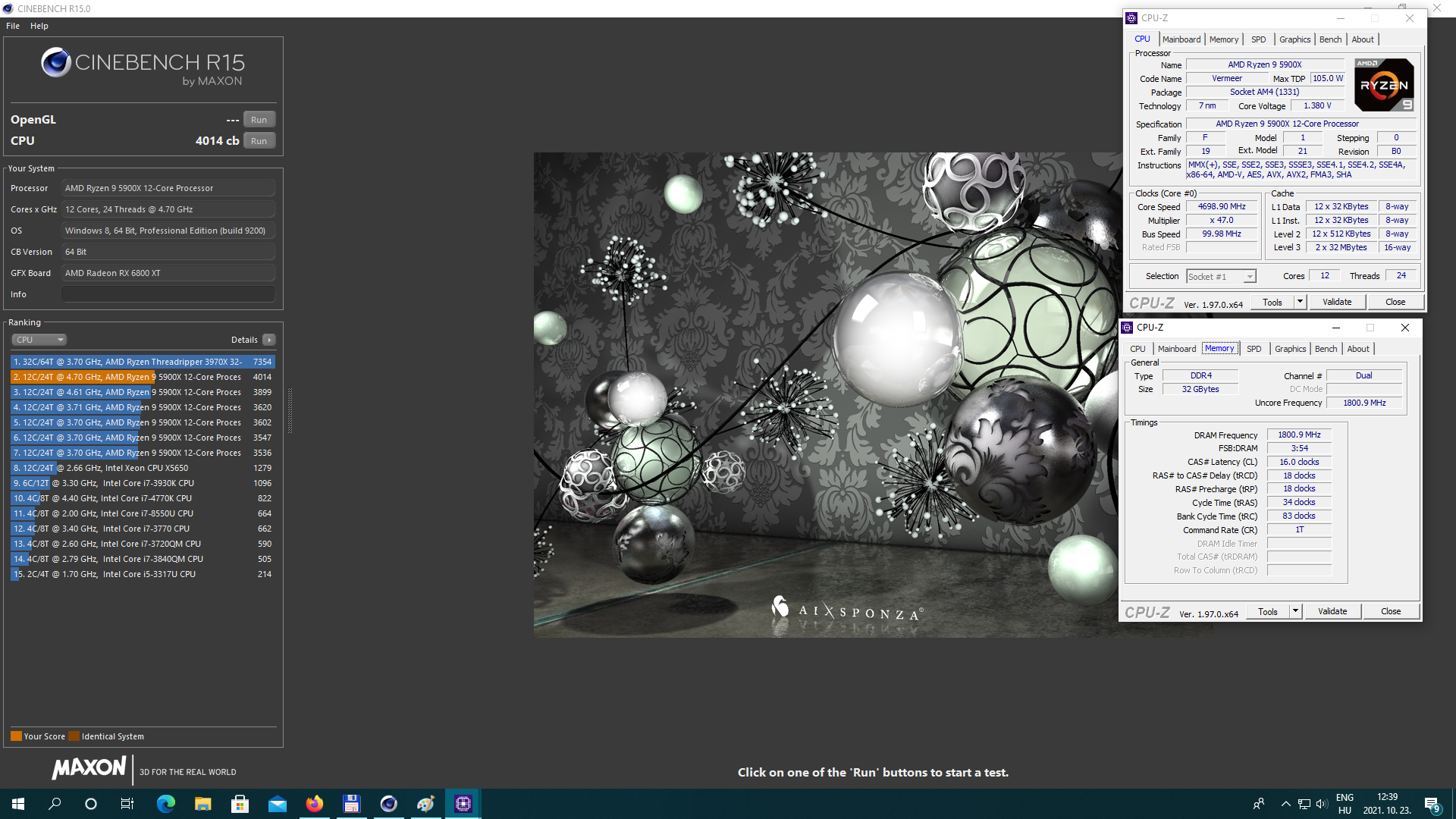Open floppy disk app in taskbar
This screenshot has width=1456, height=819.
pos(351,804)
